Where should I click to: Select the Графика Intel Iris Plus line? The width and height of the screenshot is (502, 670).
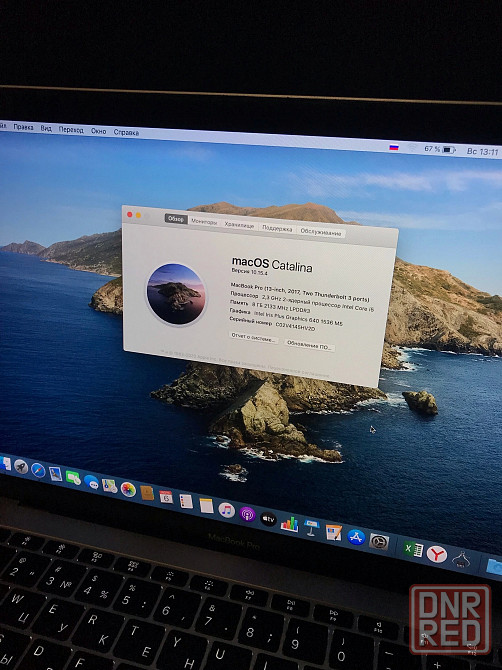click(x=285, y=317)
